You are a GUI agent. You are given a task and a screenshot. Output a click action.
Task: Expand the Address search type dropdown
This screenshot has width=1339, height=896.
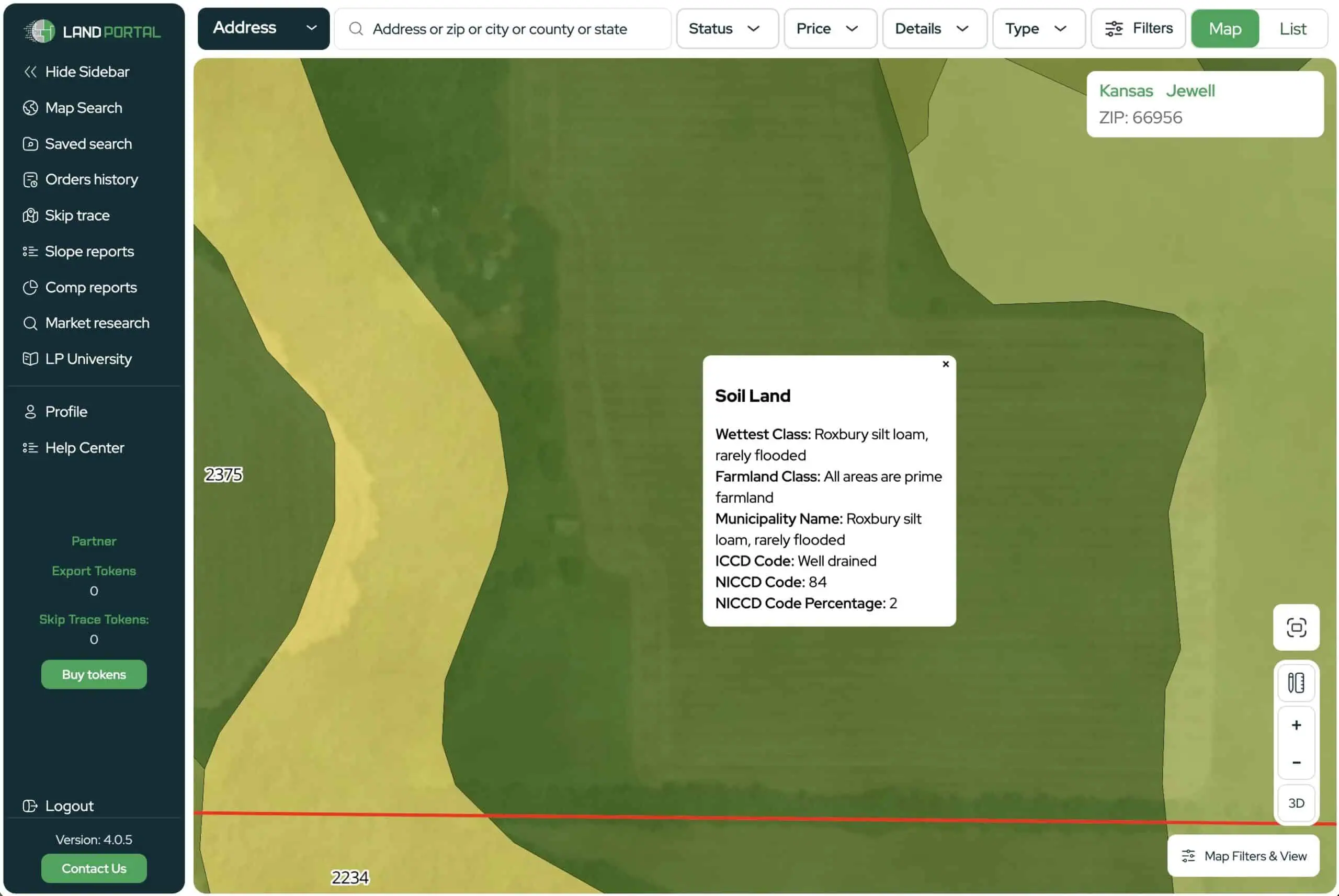tap(263, 28)
